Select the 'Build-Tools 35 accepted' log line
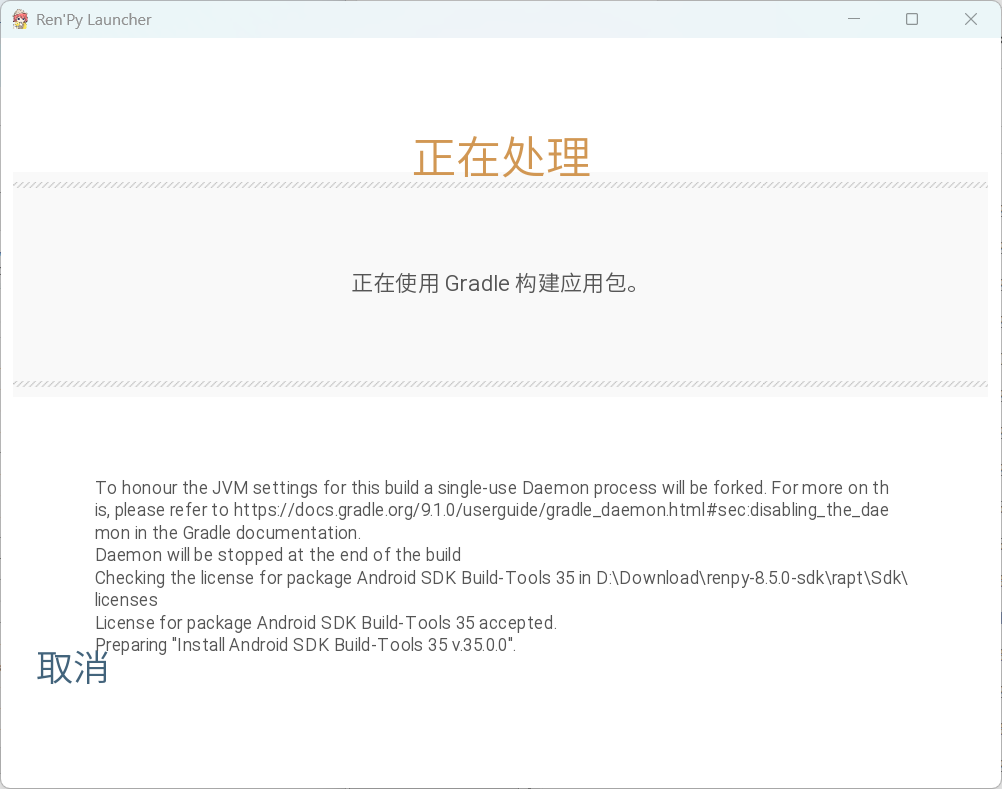The width and height of the screenshot is (1002, 789). pyautogui.click(x=325, y=623)
